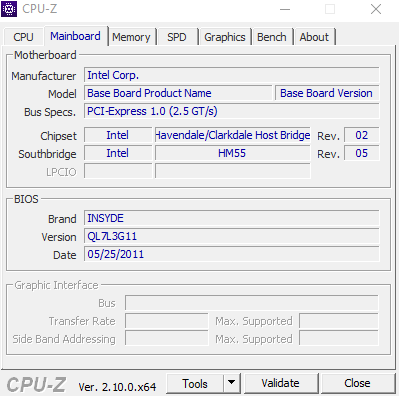Click the empty LPCIO vendor field
This screenshot has height=396, width=399.
(x=118, y=171)
